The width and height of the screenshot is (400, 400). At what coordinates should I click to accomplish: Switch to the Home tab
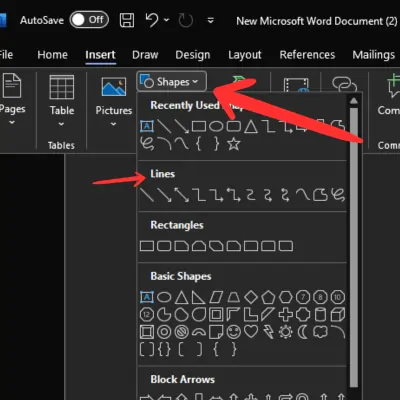pyautogui.click(x=52, y=55)
